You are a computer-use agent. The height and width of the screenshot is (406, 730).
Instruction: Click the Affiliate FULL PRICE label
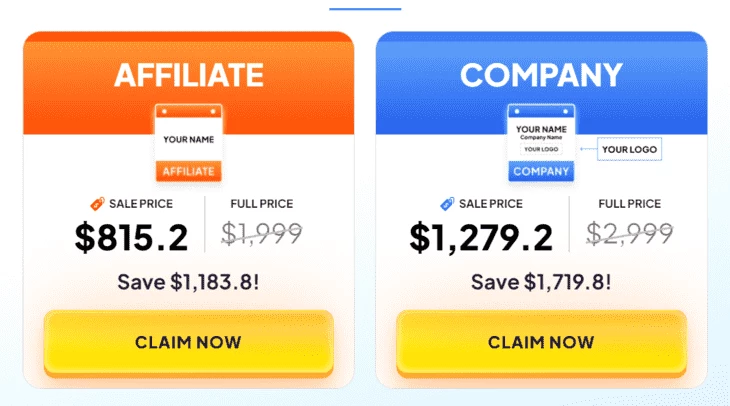[x=262, y=204]
